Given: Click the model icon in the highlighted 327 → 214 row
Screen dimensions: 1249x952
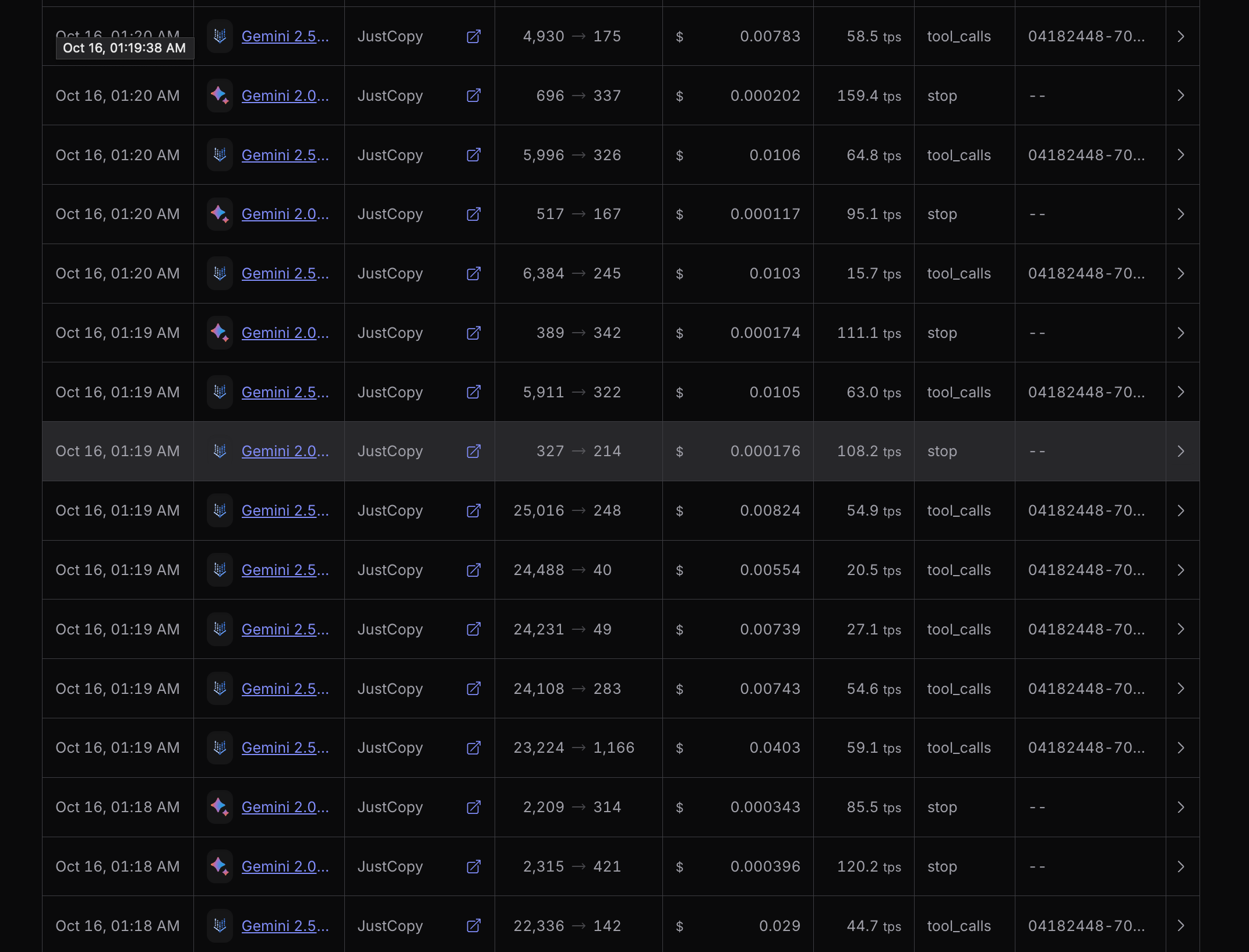Looking at the screenshot, I should [220, 451].
